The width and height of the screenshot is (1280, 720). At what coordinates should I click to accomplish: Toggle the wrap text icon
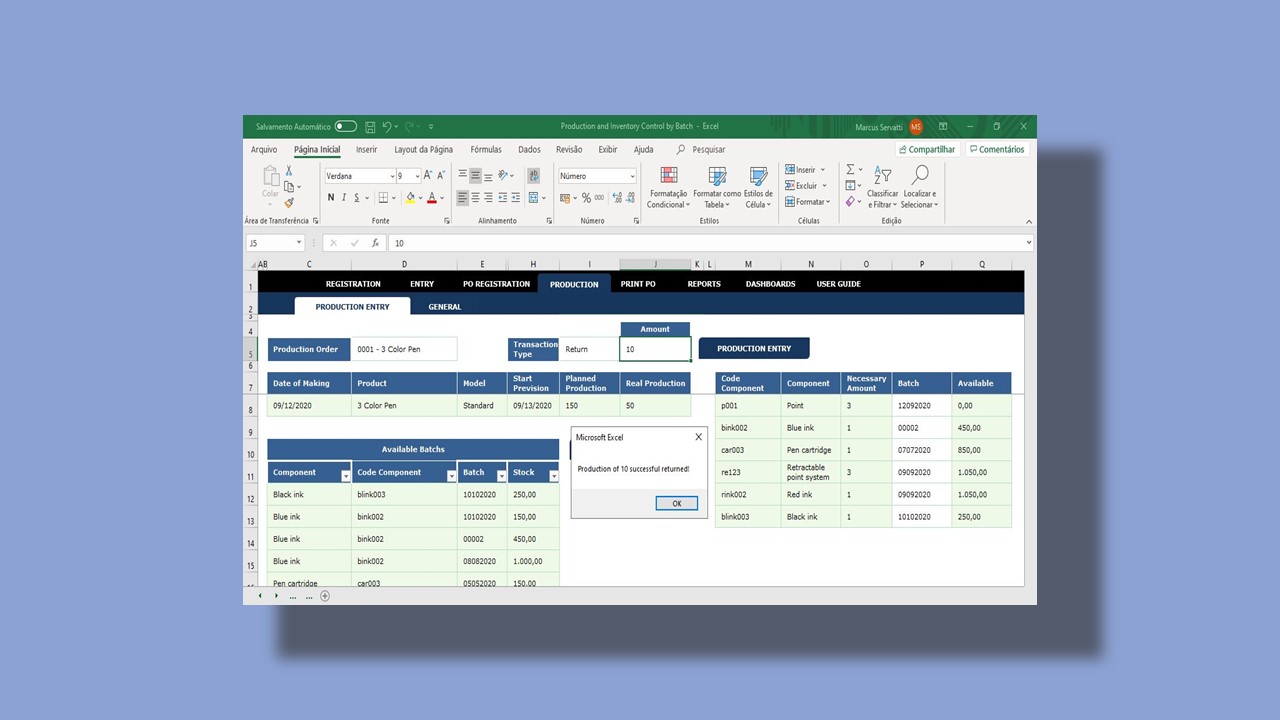tap(535, 176)
